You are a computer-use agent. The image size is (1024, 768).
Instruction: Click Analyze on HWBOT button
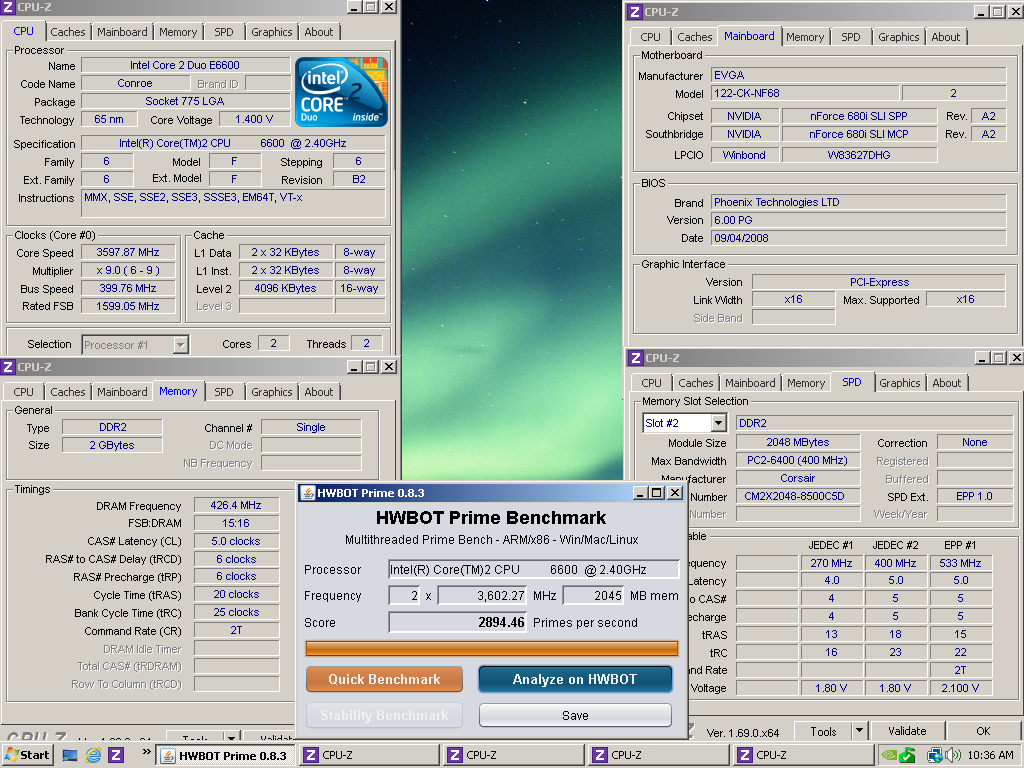click(x=575, y=679)
